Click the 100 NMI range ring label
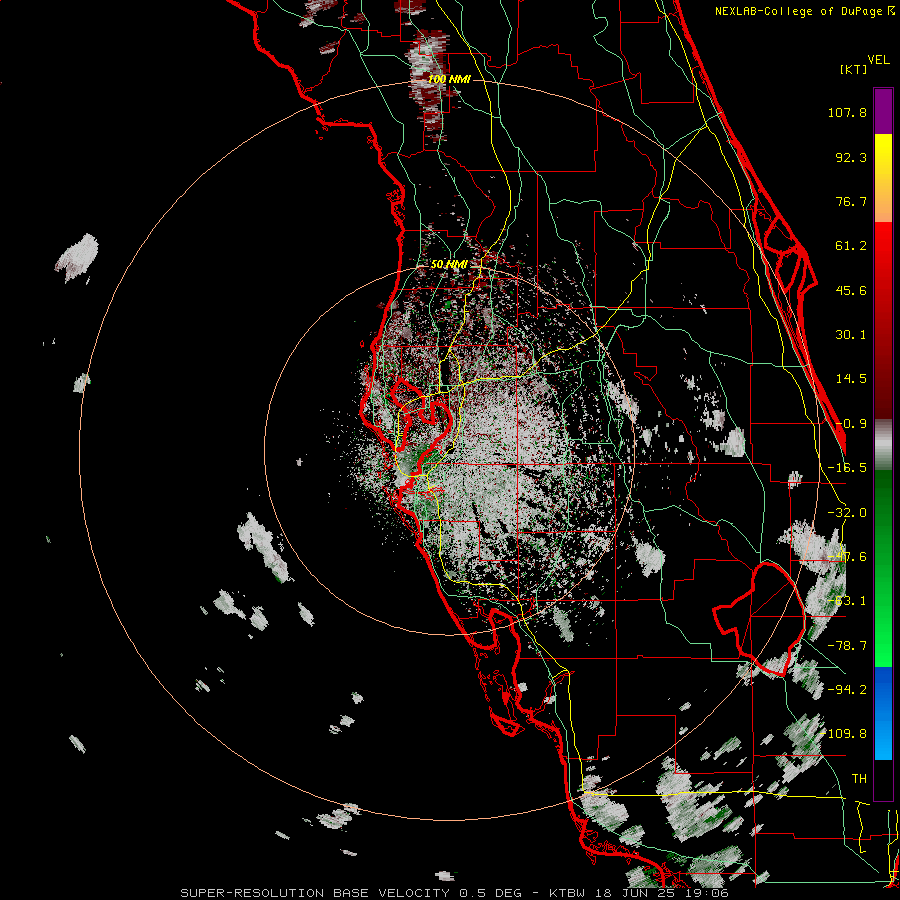Viewport: 900px width, 900px height. (449, 79)
